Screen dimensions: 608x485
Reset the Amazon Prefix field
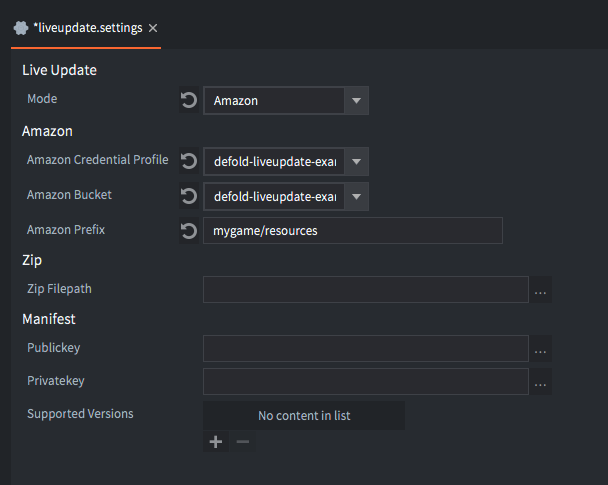pos(189,231)
